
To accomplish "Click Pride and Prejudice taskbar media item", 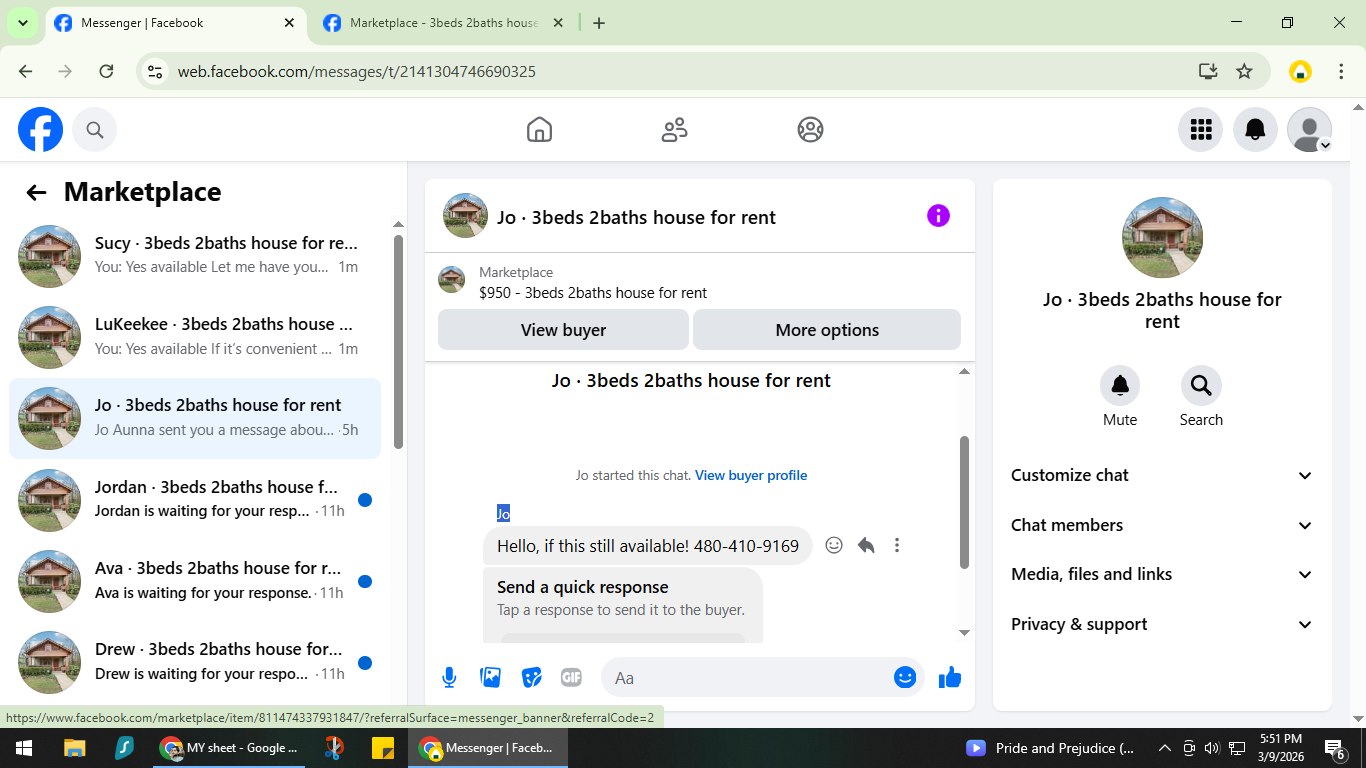I will coord(1050,748).
